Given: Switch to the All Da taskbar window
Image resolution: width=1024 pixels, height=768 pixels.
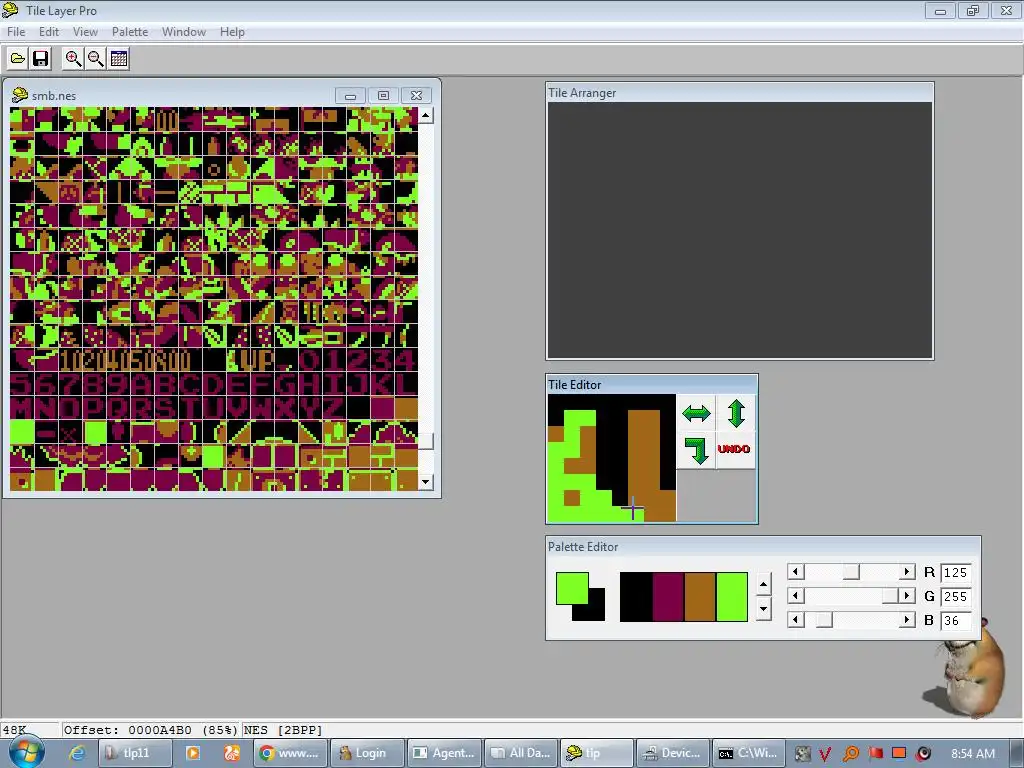Looking at the screenshot, I should [521, 753].
